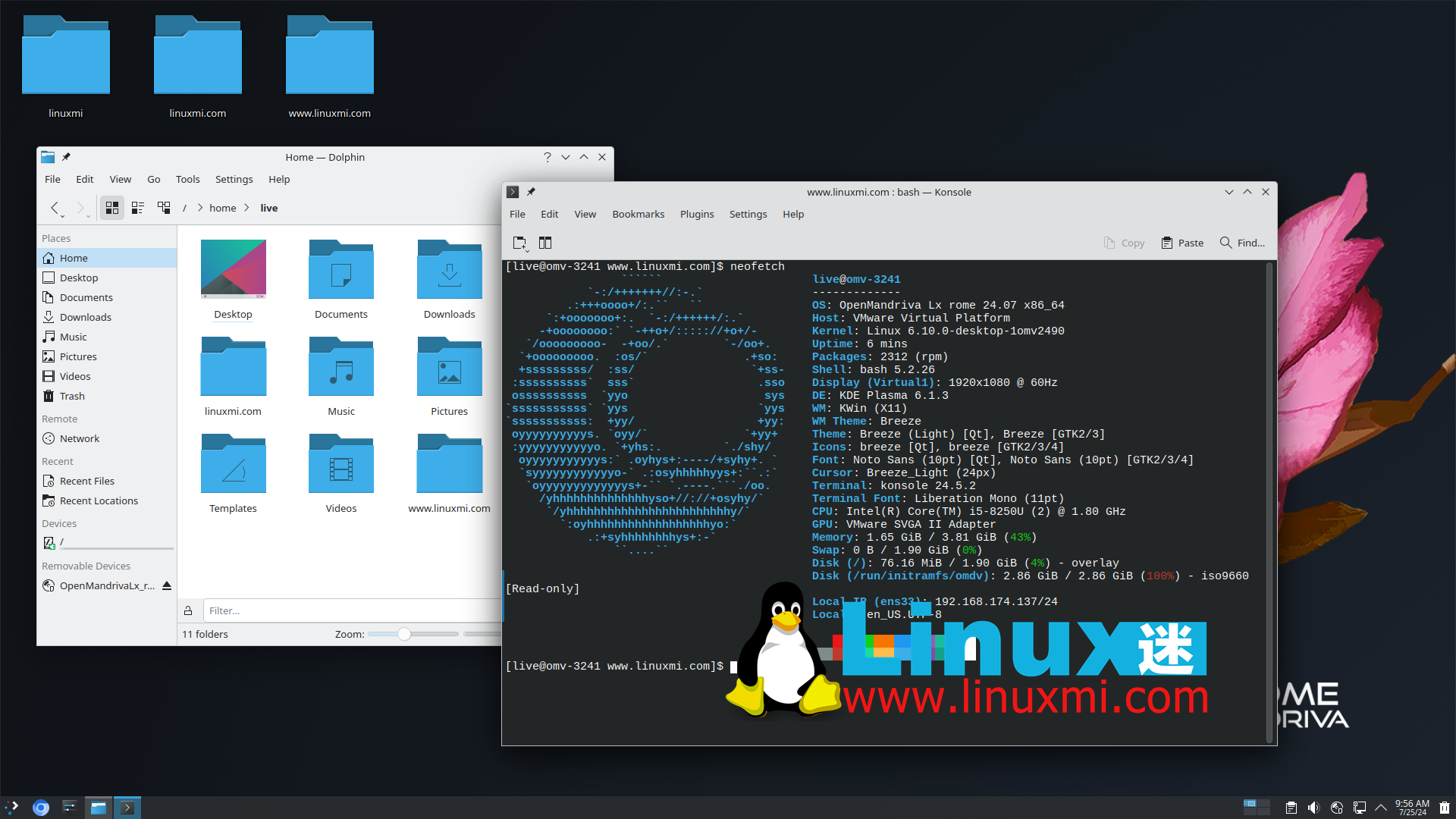1456x819 pixels.
Task: Open the linuxmi desktop folder
Action: click(66, 67)
